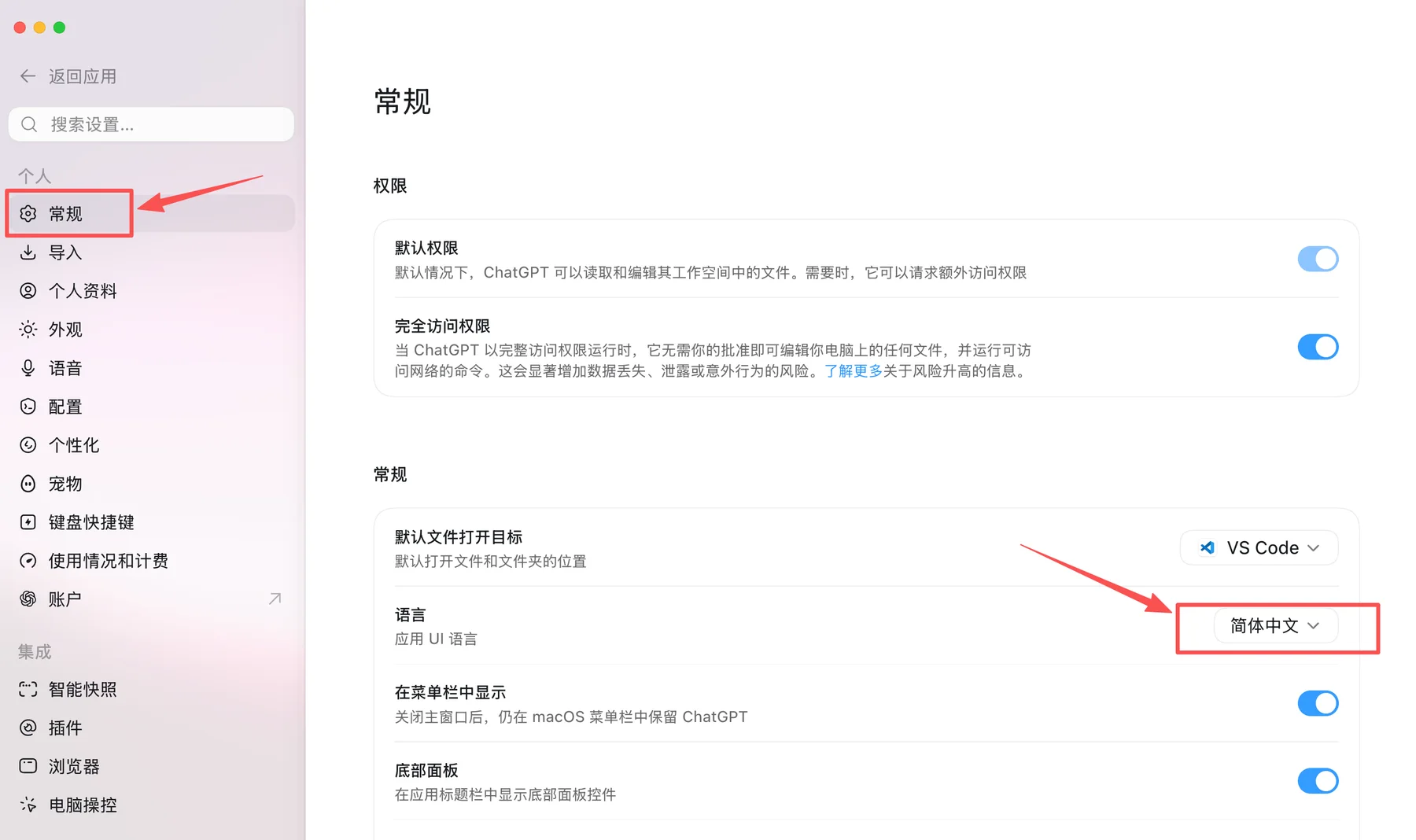The width and height of the screenshot is (1416, 840).
Task: Click the back arrow icon beside 返回应用
Action: [28, 76]
